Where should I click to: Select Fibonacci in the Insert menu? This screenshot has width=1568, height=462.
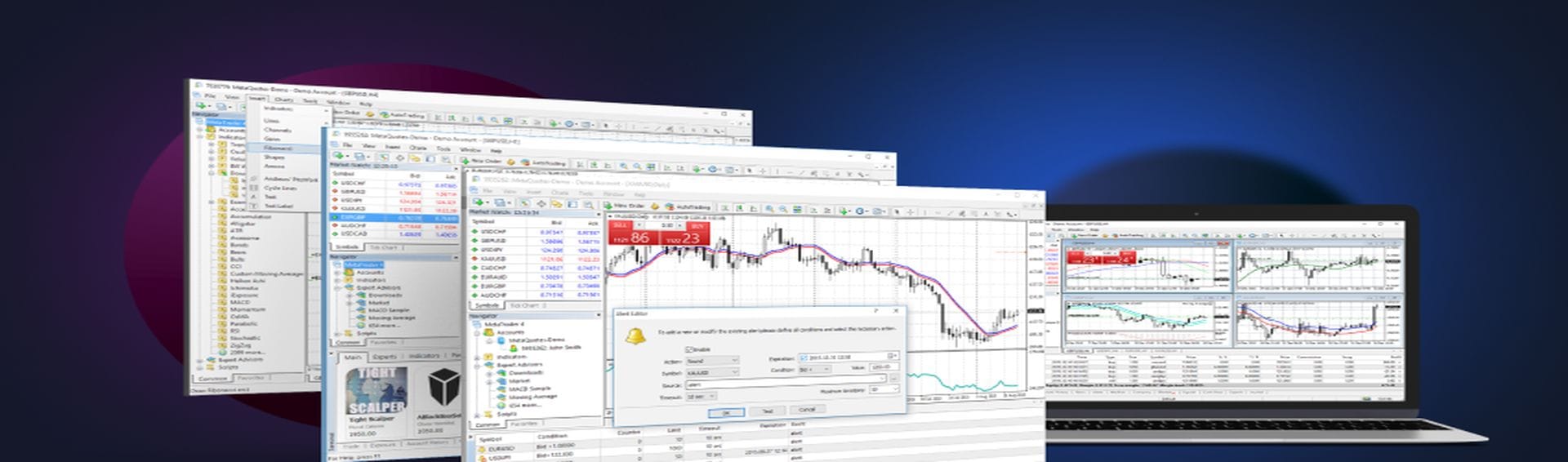tap(278, 149)
